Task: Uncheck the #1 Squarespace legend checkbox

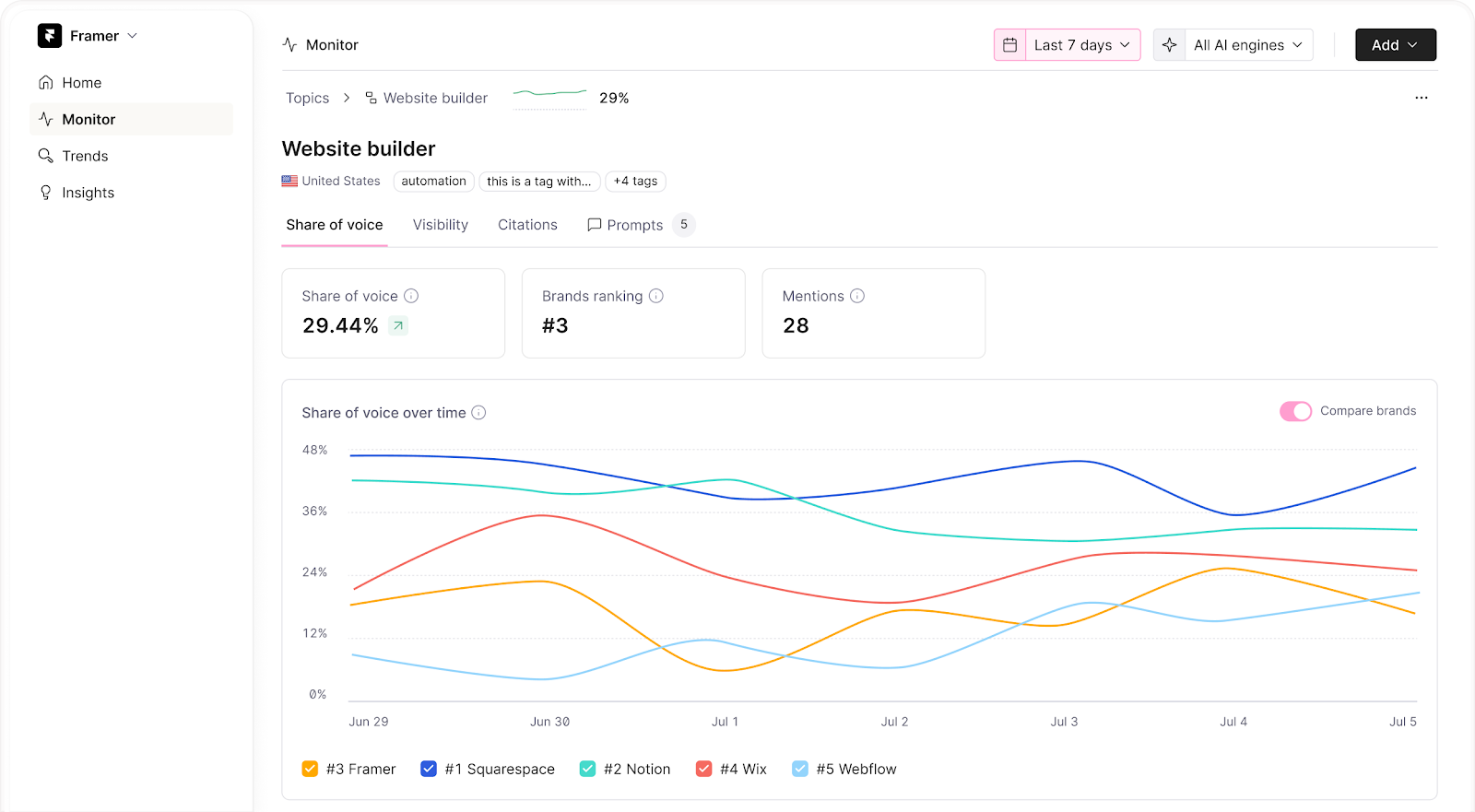Action: click(429, 769)
